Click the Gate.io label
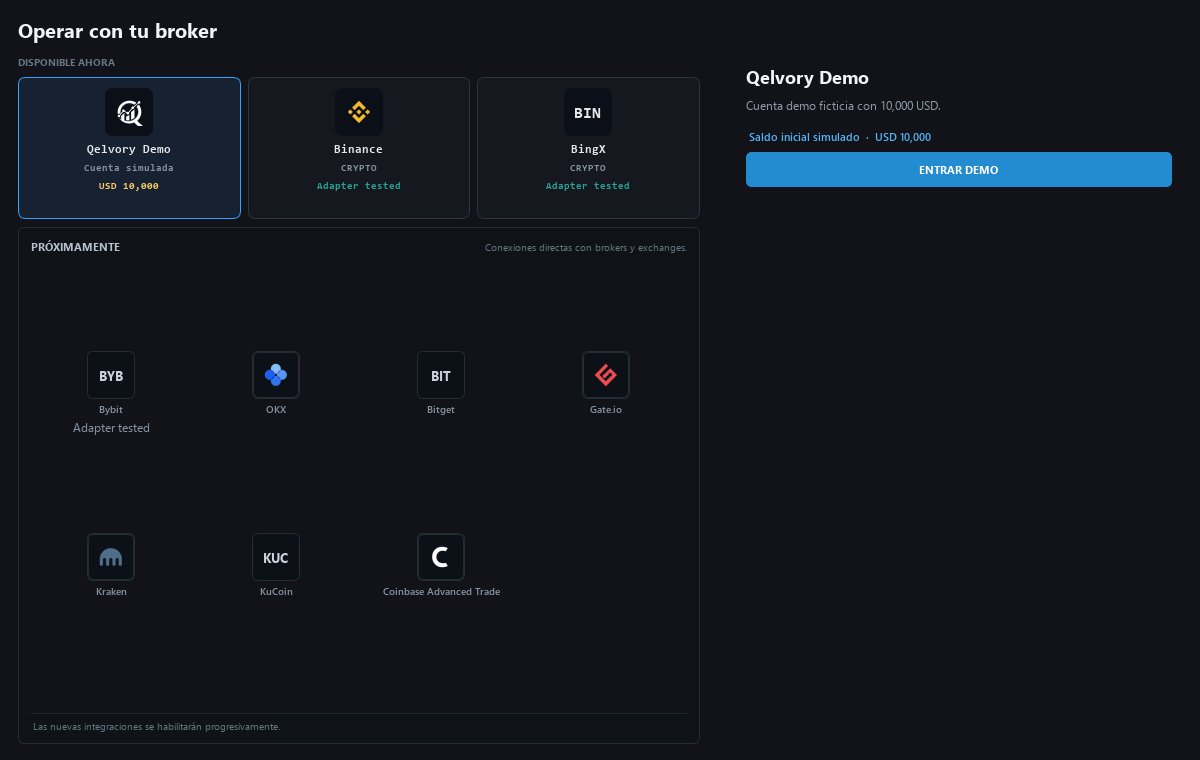 tap(606, 410)
